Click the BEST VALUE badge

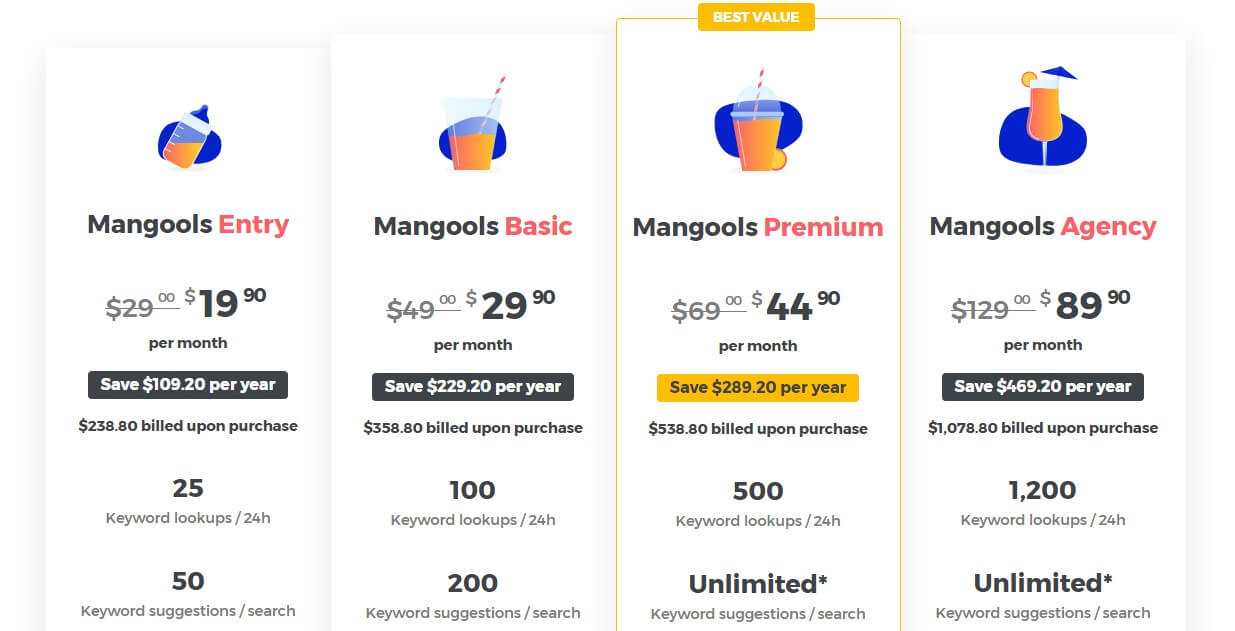757,17
